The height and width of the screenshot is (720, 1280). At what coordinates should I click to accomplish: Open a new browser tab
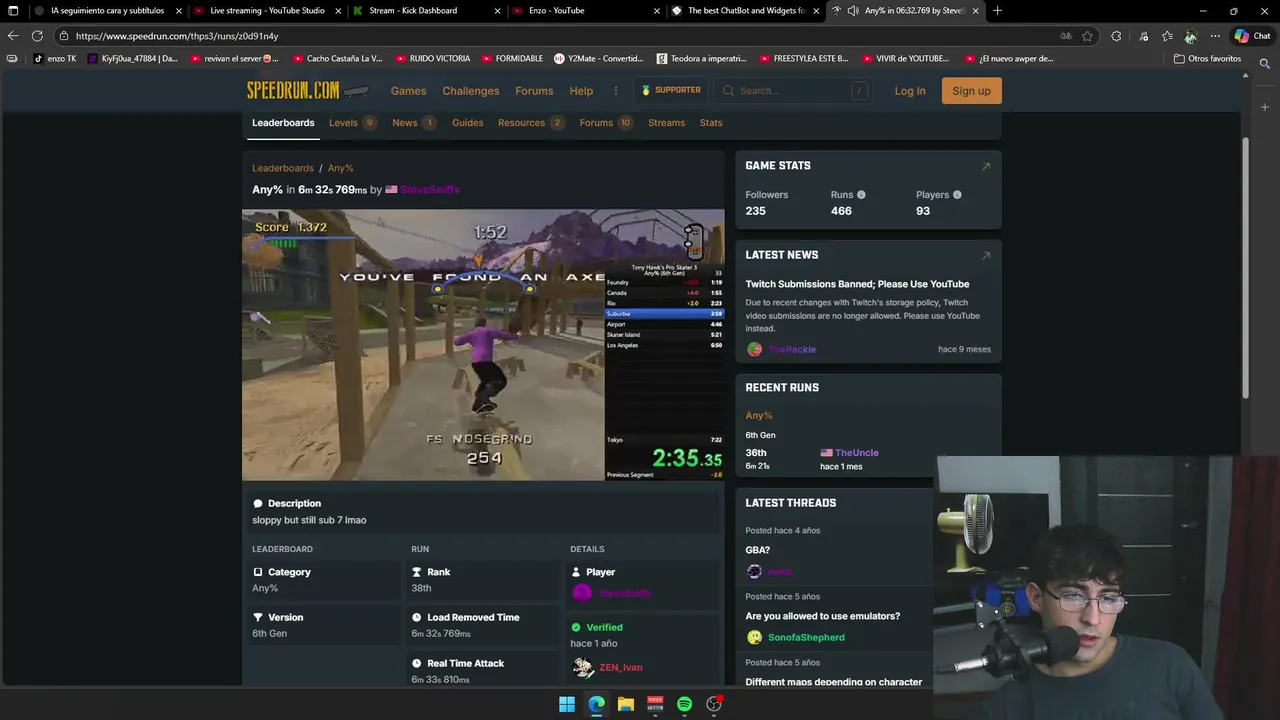pyautogui.click(x=997, y=11)
